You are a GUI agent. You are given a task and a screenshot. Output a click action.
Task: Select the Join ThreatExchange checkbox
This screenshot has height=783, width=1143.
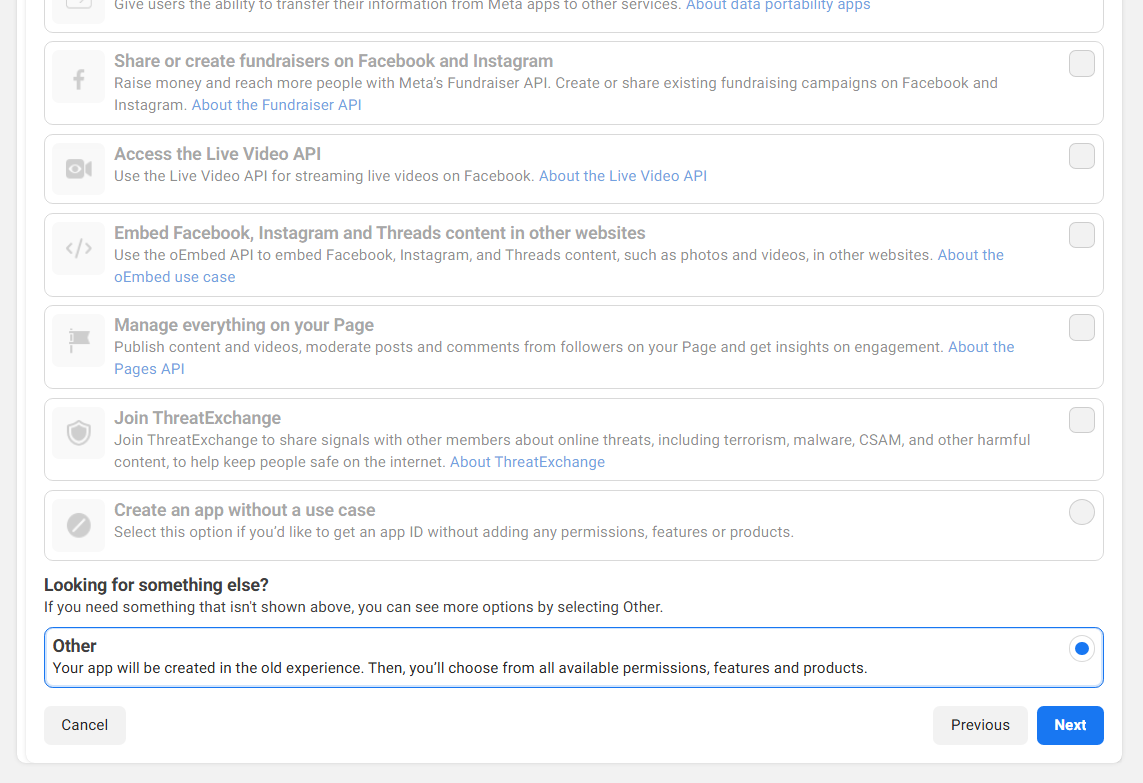coord(1081,420)
